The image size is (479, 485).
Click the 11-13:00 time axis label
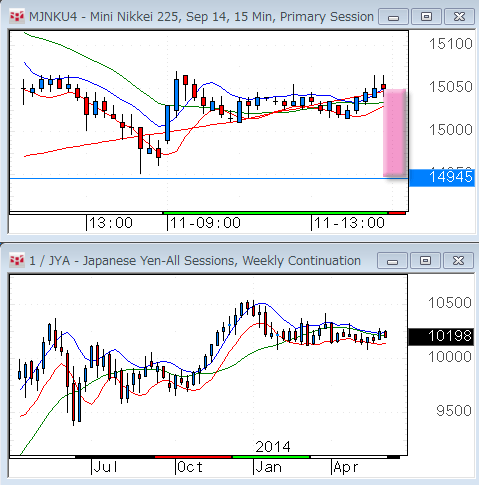coord(349,223)
